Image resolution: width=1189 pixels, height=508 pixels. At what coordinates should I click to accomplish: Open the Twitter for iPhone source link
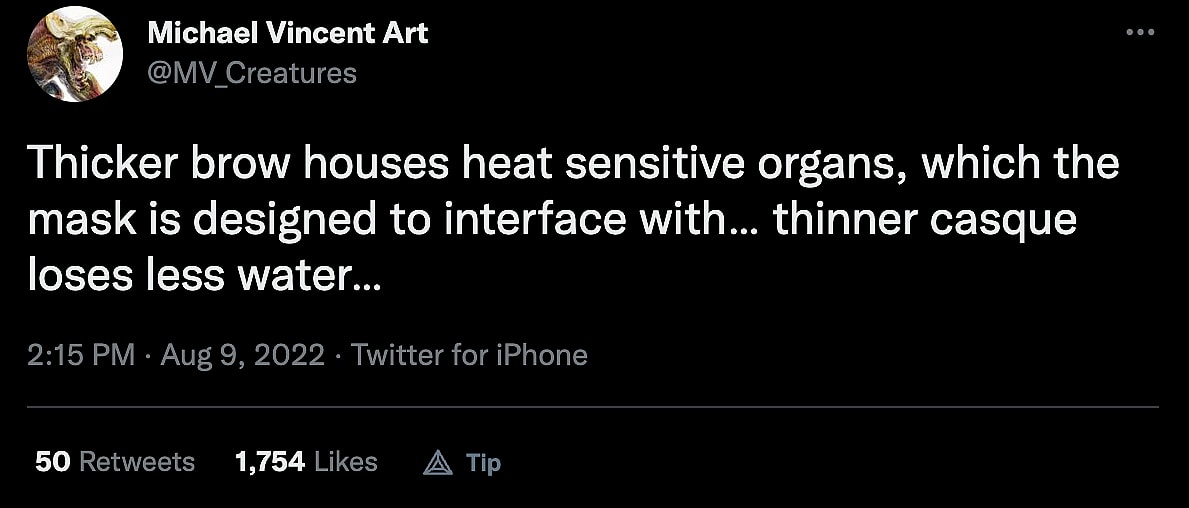(470, 354)
